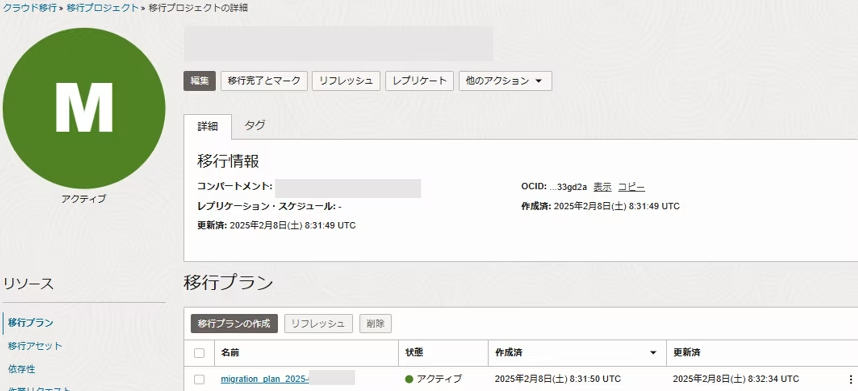Image resolution: width=858 pixels, height=391 pixels.
Task: Go to クラウド移行 breadcrumb
Action: point(30,8)
